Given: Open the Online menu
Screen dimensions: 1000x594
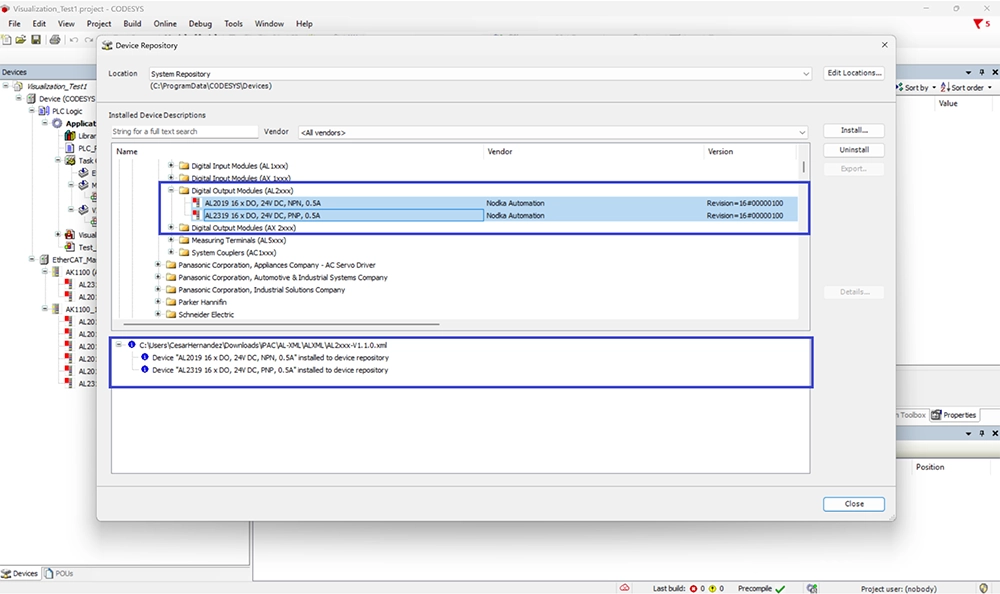Looking at the screenshot, I should (165, 24).
